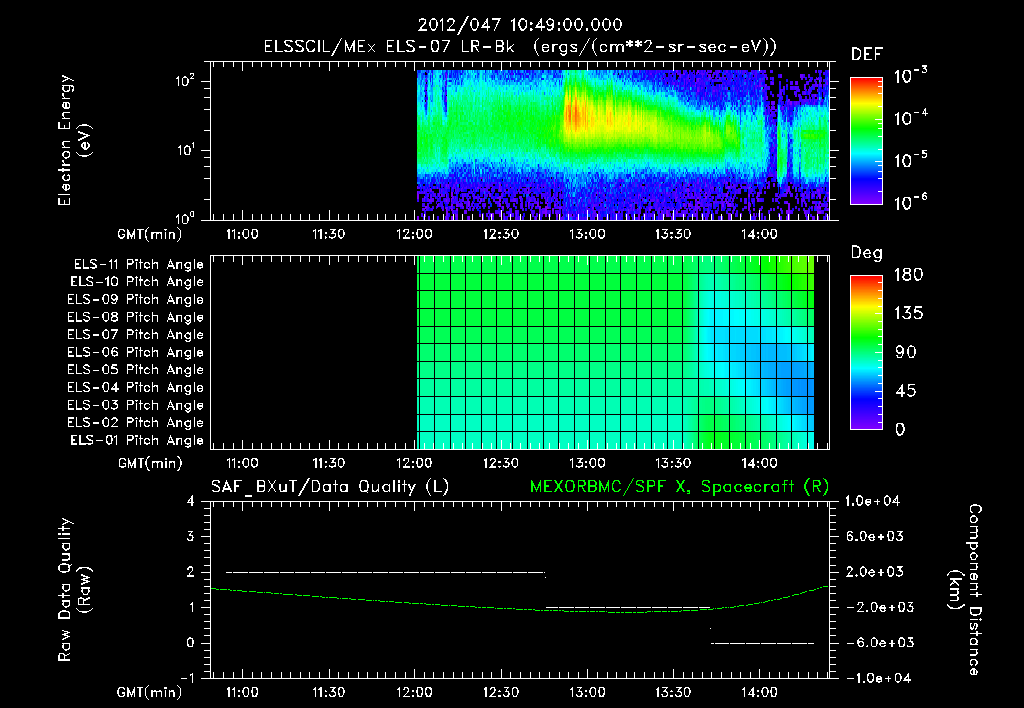Image resolution: width=1024 pixels, height=708 pixels.
Task: Select the 'ELS-04 Pitch Angle' row label
Action: (135, 387)
